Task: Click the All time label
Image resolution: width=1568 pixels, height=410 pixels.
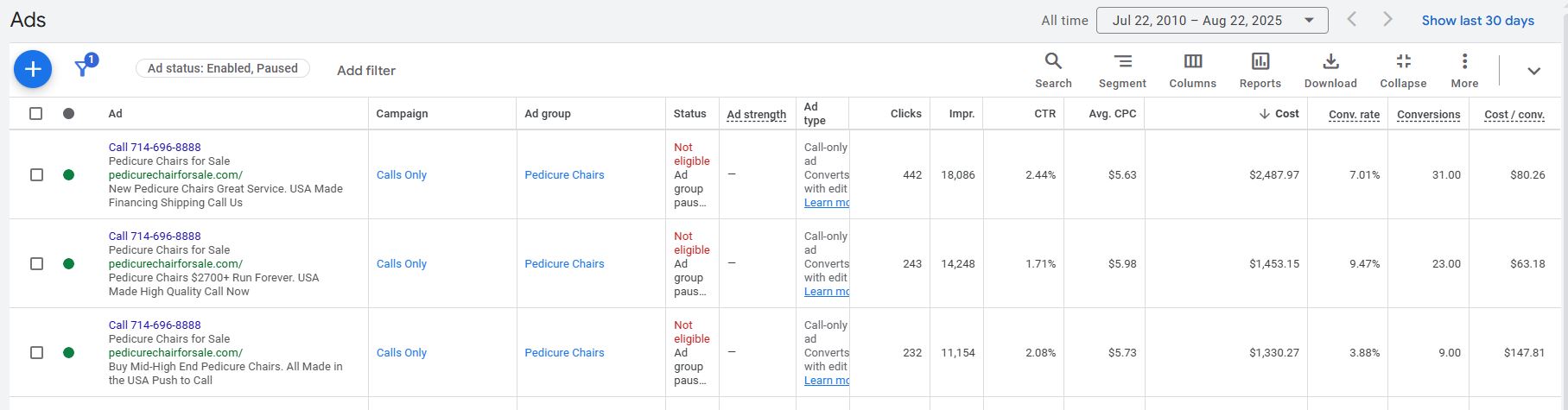Action: [x=1064, y=21]
